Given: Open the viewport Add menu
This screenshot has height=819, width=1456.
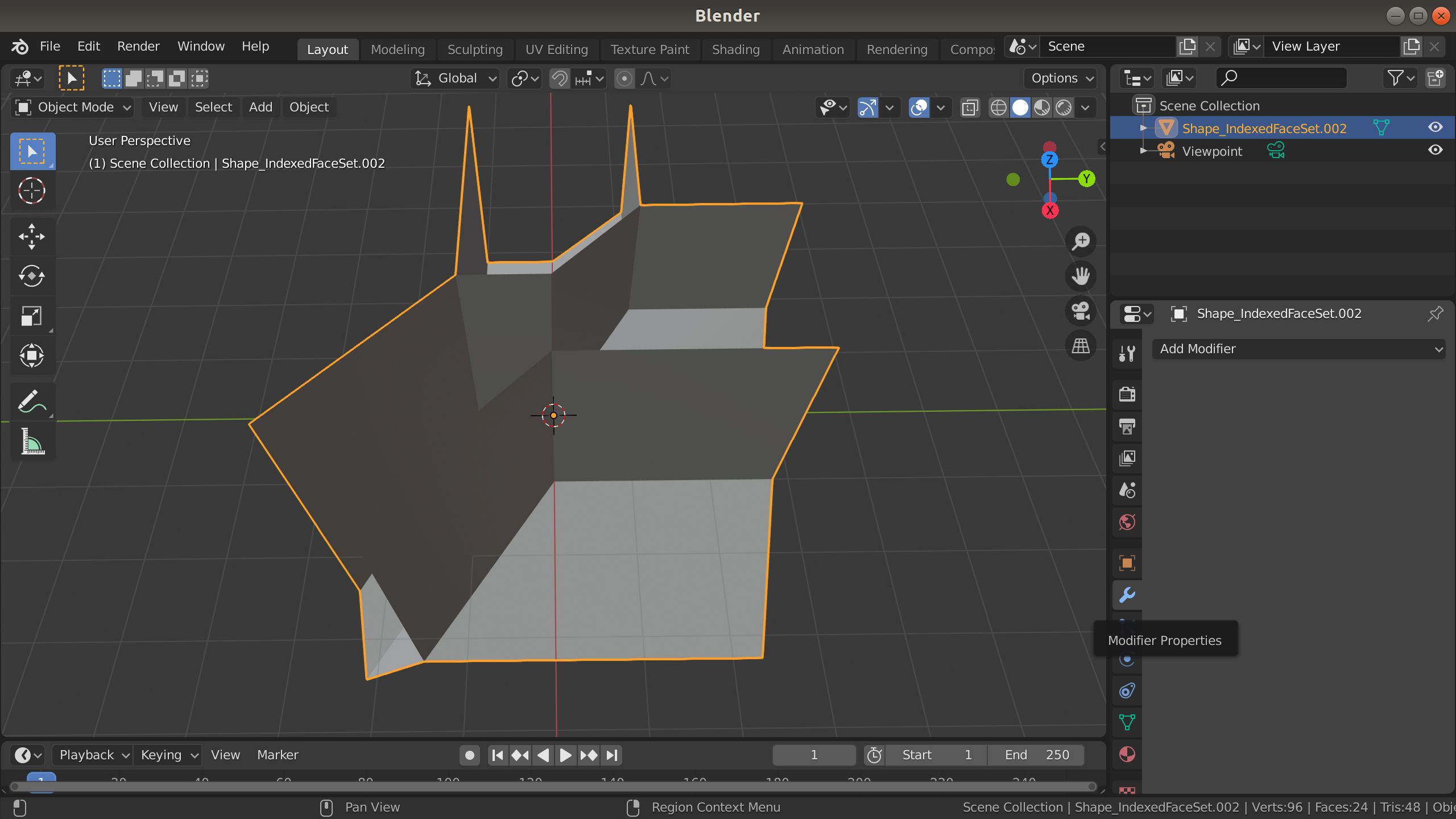Looking at the screenshot, I should 260,107.
